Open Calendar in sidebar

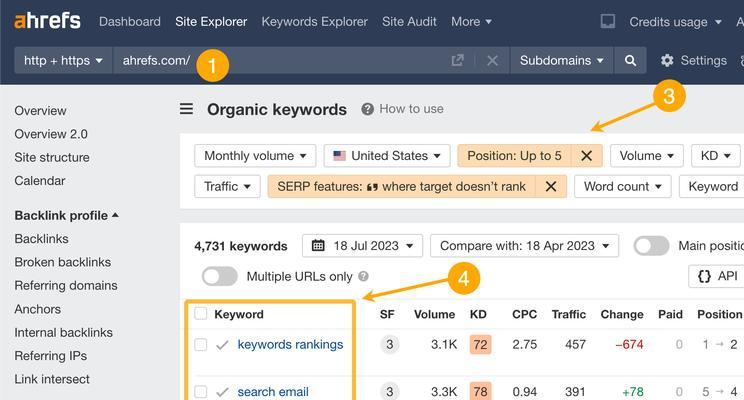tap(40, 181)
